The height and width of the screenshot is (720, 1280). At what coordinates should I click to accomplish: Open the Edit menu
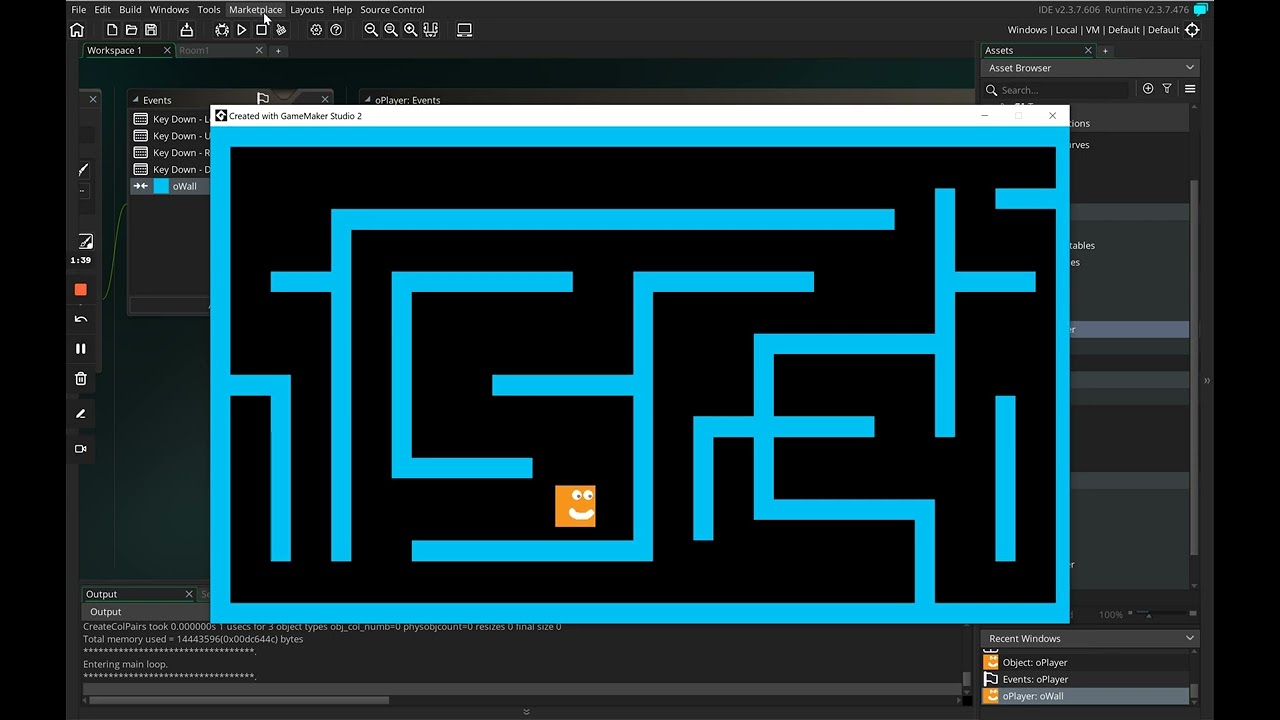pos(103,10)
